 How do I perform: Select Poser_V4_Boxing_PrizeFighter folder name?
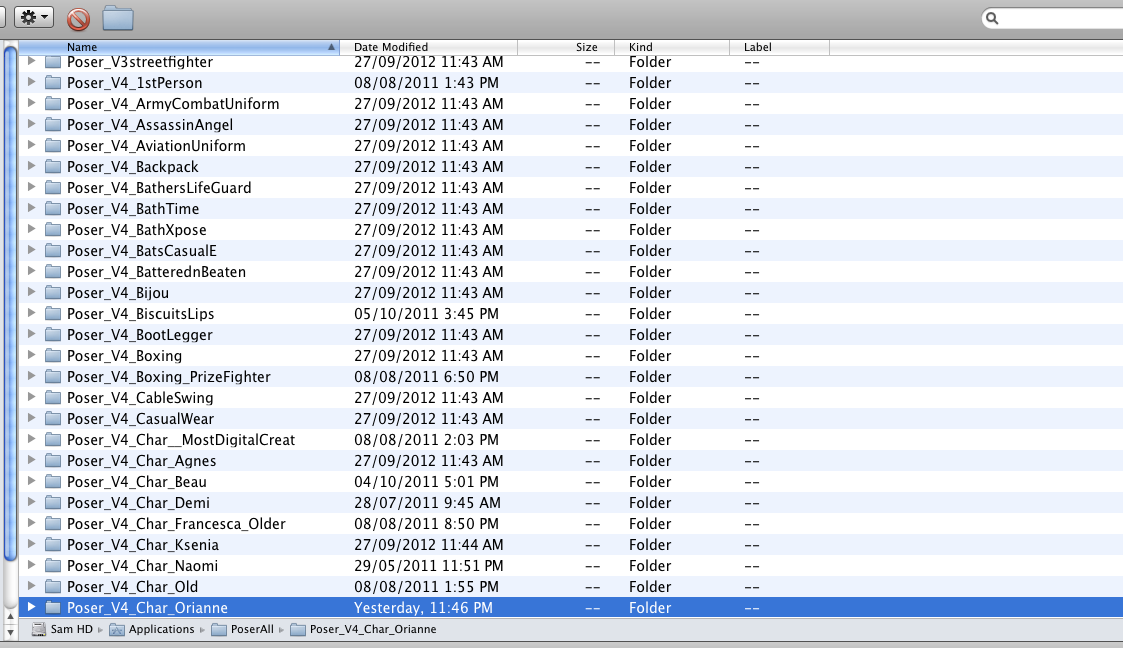coord(169,377)
